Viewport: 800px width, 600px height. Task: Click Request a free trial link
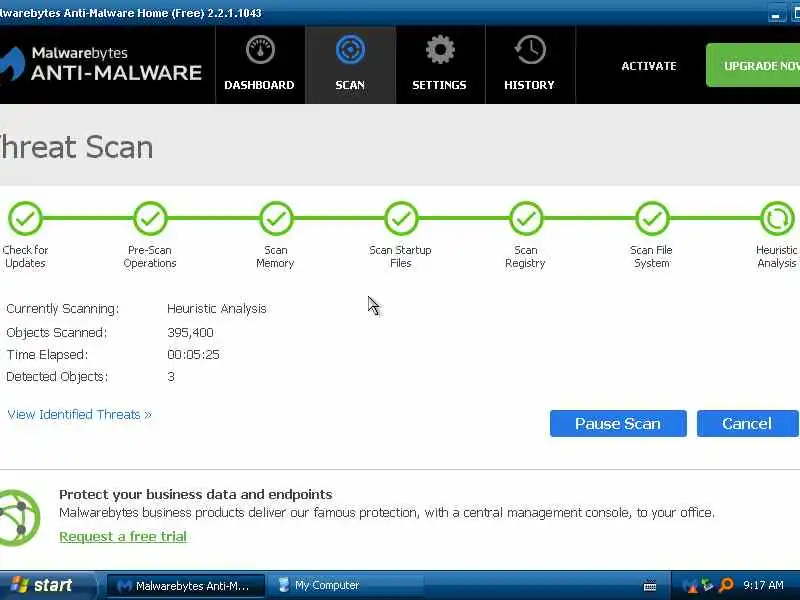[123, 536]
